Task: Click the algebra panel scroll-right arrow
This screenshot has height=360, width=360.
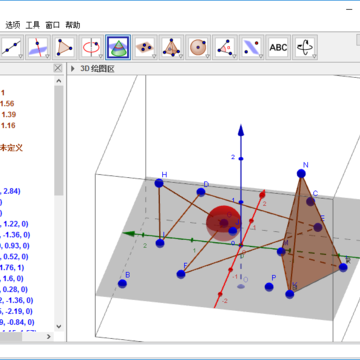Action: click(x=49, y=337)
